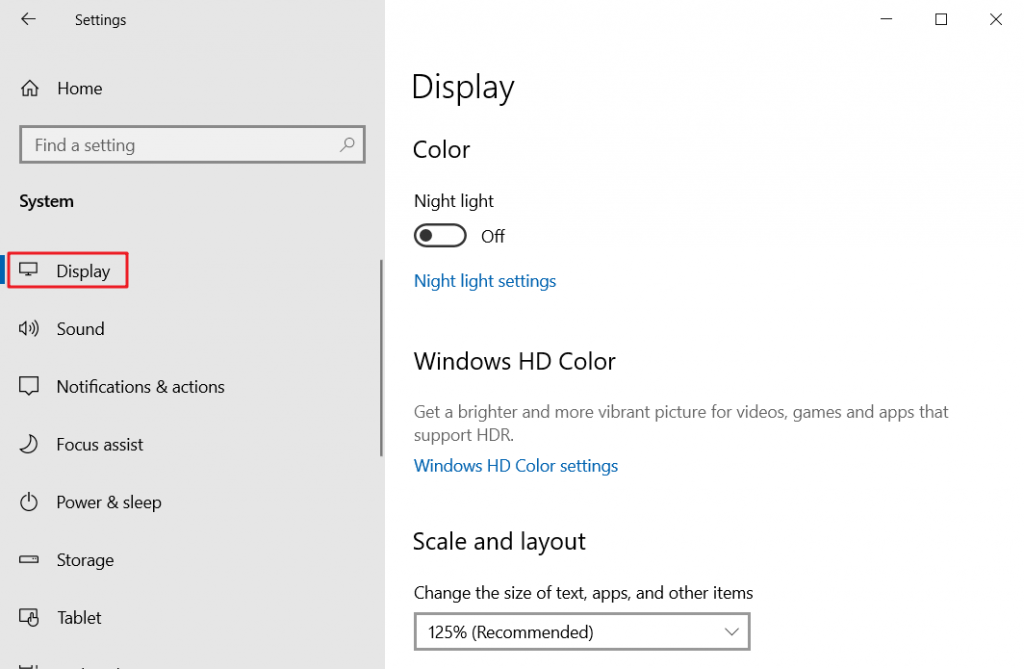The width and height of the screenshot is (1024, 669).
Task: Click the Storage drive icon
Action: 30,560
